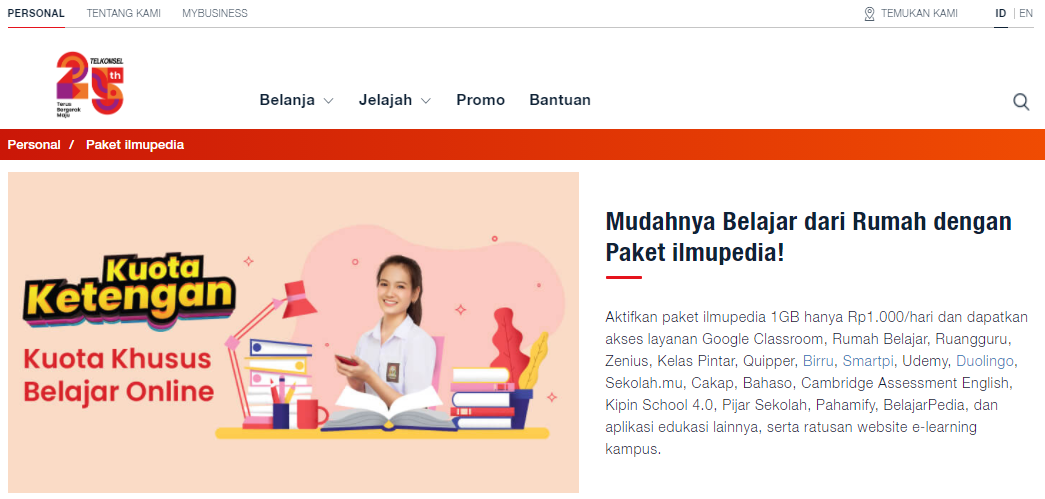This screenshot has height=499, width=1045.
Task: Open the MYBUSINESS tab
Action: (215, 13)
